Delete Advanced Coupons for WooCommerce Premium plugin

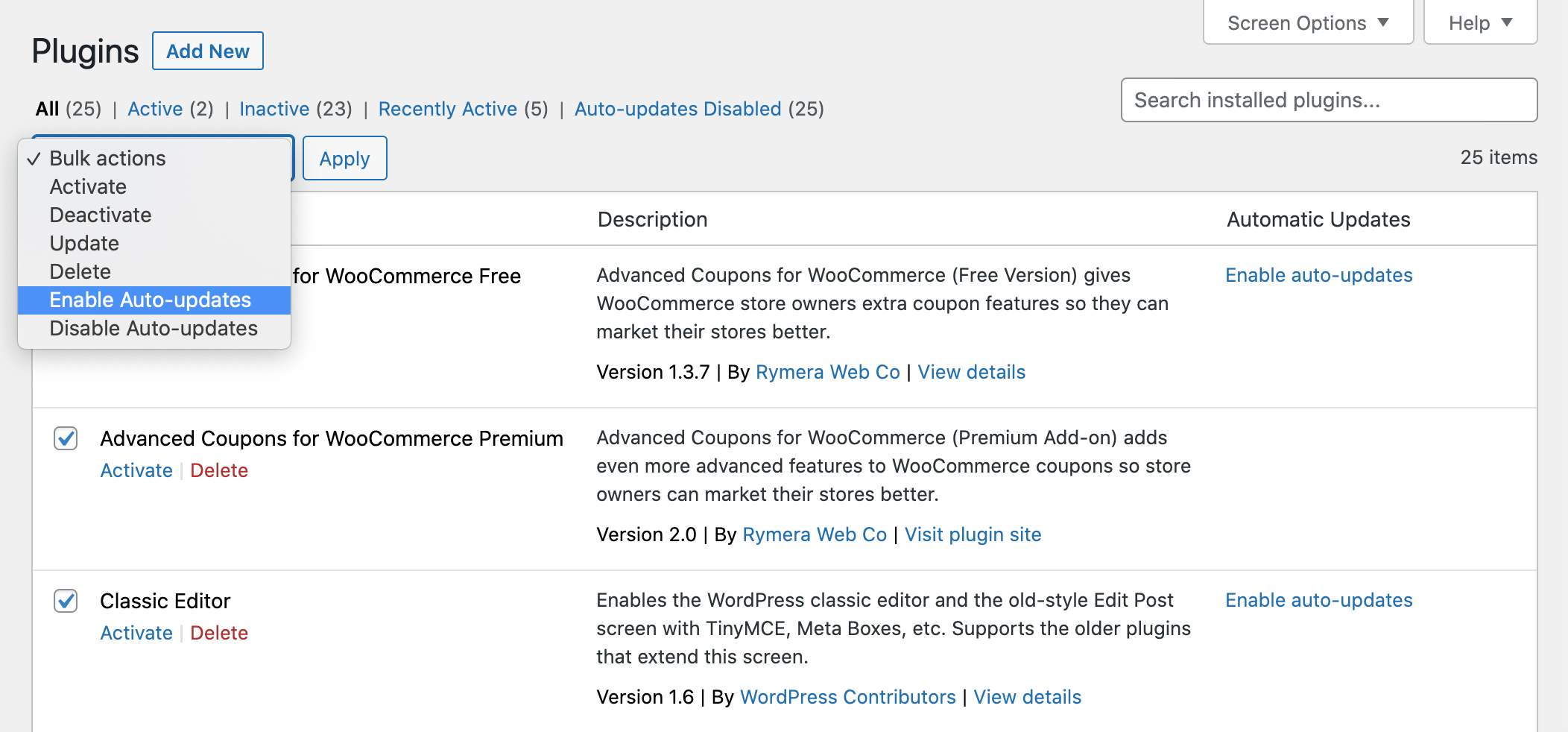click(x=219, y=470)
